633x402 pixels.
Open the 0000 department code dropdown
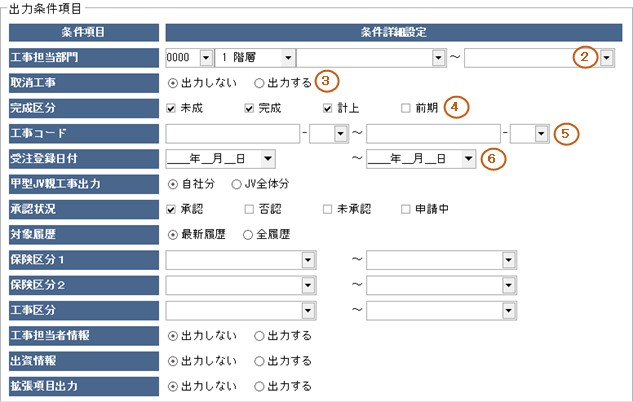tap(206, 57)
